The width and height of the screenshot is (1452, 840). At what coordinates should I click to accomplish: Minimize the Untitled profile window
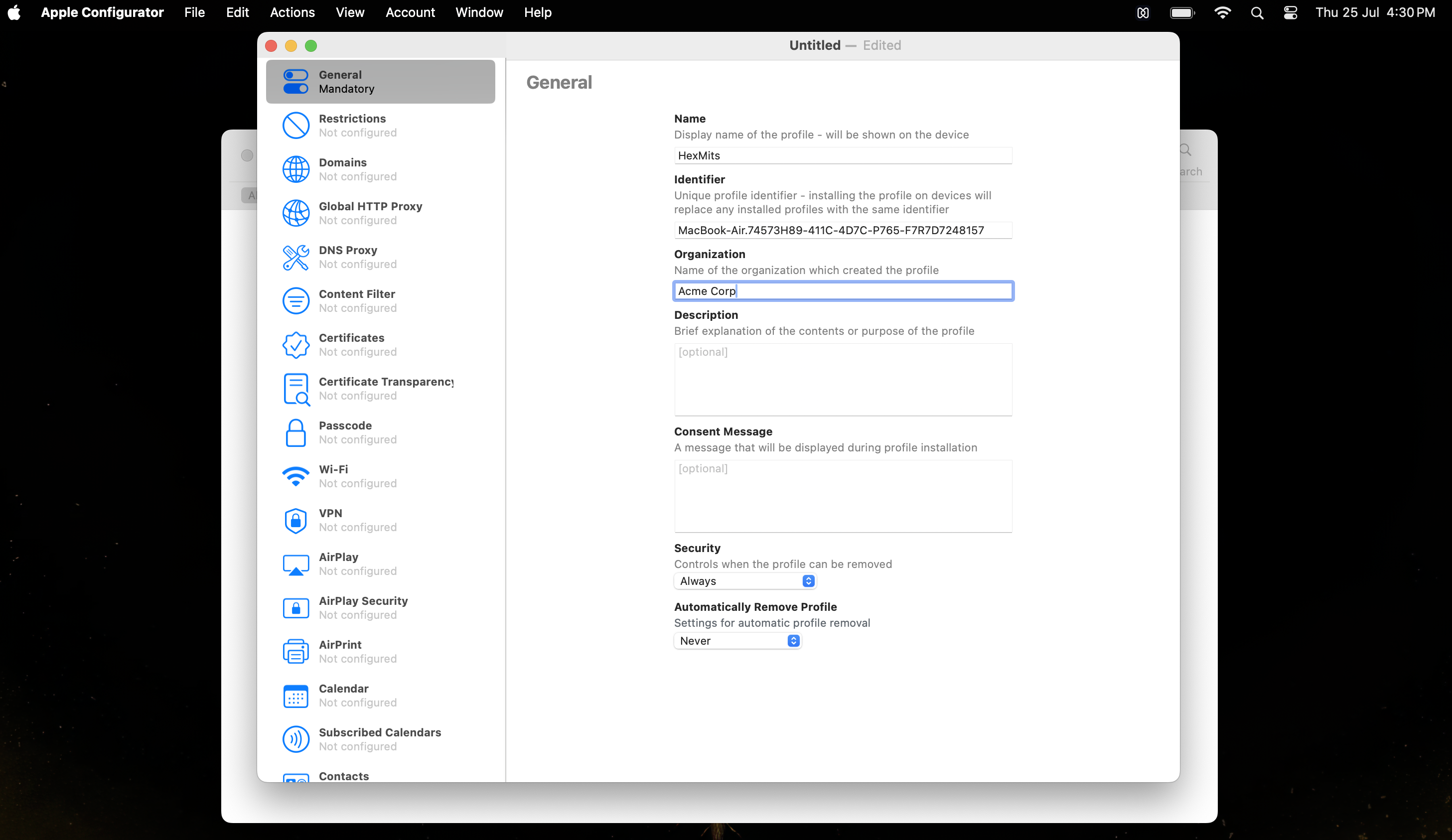coord(291,46)
